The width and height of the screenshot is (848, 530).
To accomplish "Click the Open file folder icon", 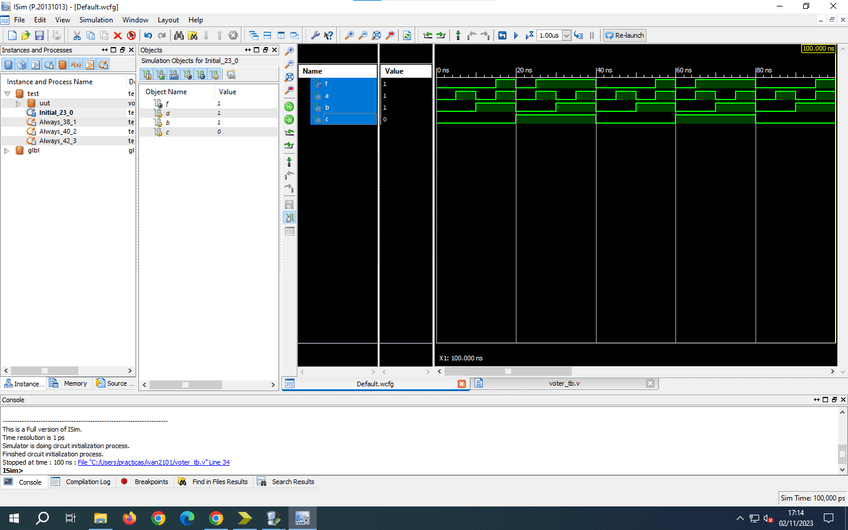I will [26, 35].
